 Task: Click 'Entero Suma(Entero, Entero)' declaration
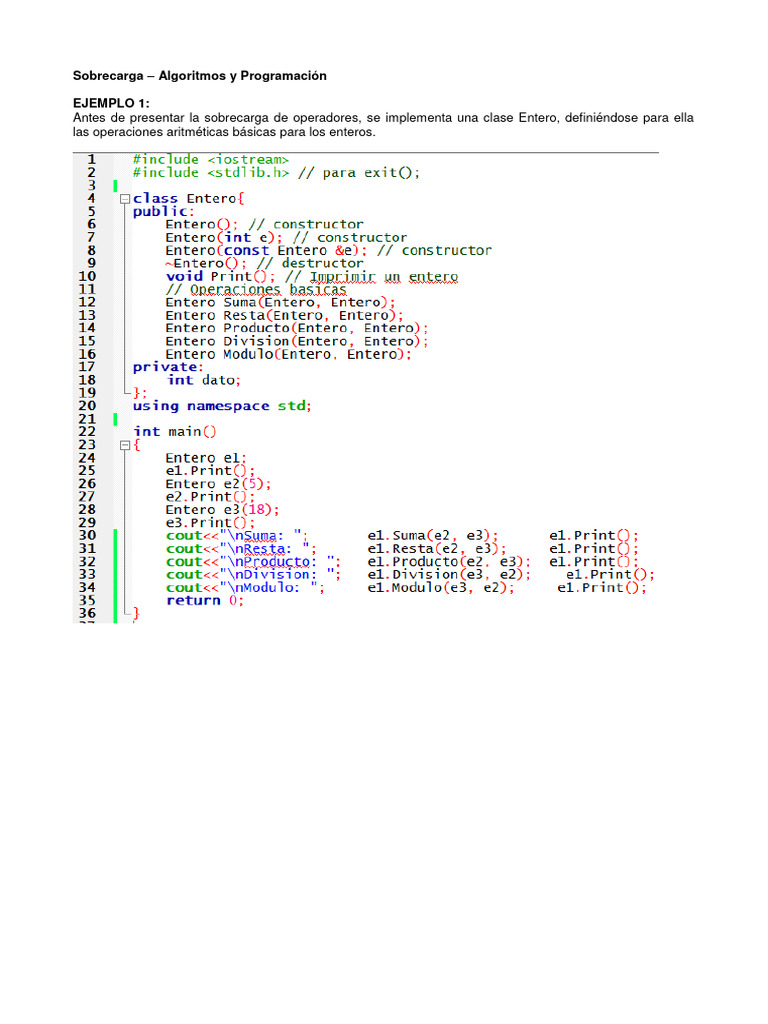click(280, 302)
